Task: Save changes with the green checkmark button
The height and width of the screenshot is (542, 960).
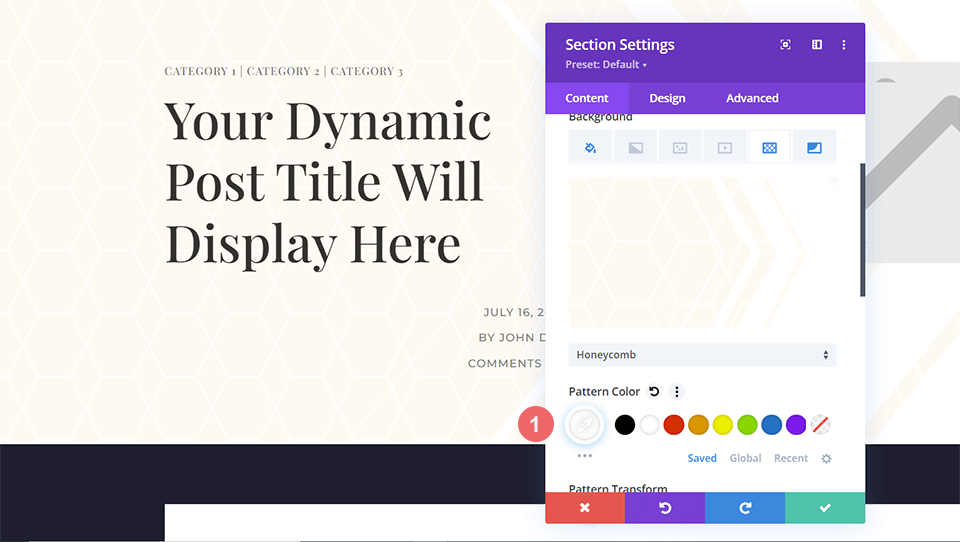Action: (x=825, y=508)
